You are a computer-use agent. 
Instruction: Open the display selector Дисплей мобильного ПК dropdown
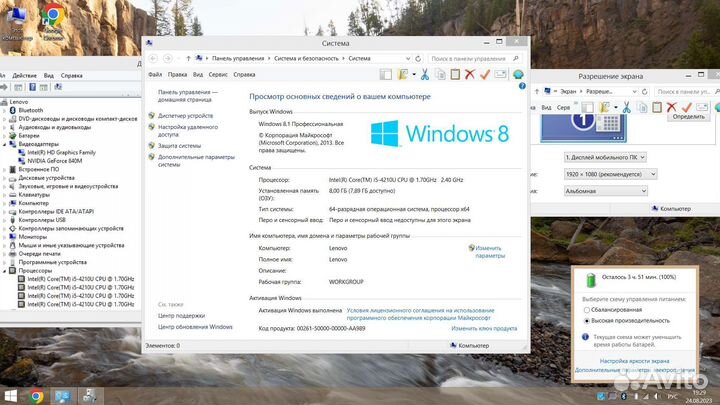605,157
